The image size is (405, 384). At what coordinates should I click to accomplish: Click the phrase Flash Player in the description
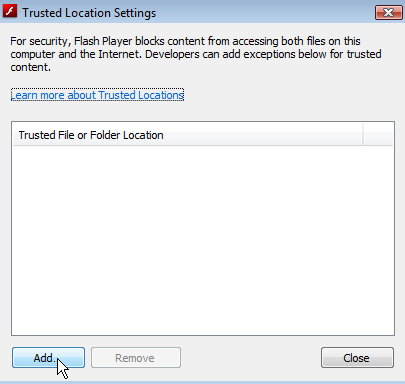pos(103,41)
